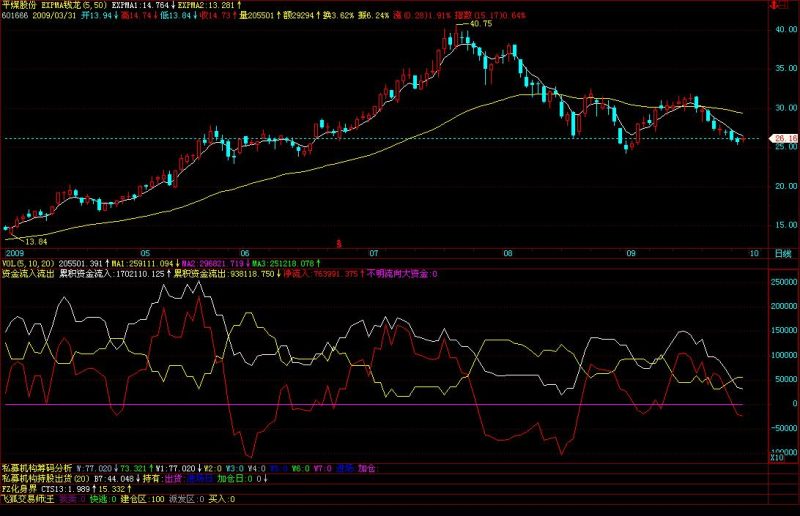The height and width of the screenshot is (516, 800).
Task: Click the 平煤股份 stock name
Action: point(19,5)
